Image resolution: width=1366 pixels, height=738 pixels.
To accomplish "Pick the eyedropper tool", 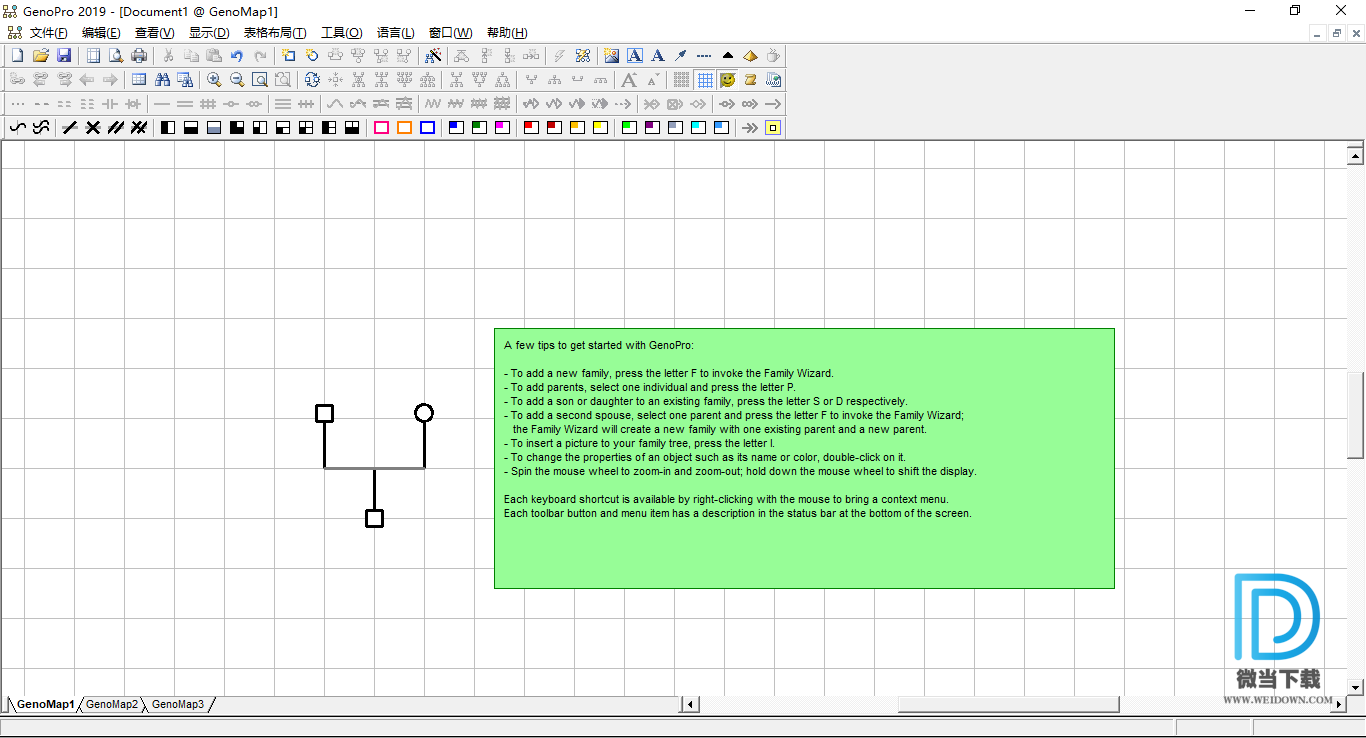I will pos(681,56).
